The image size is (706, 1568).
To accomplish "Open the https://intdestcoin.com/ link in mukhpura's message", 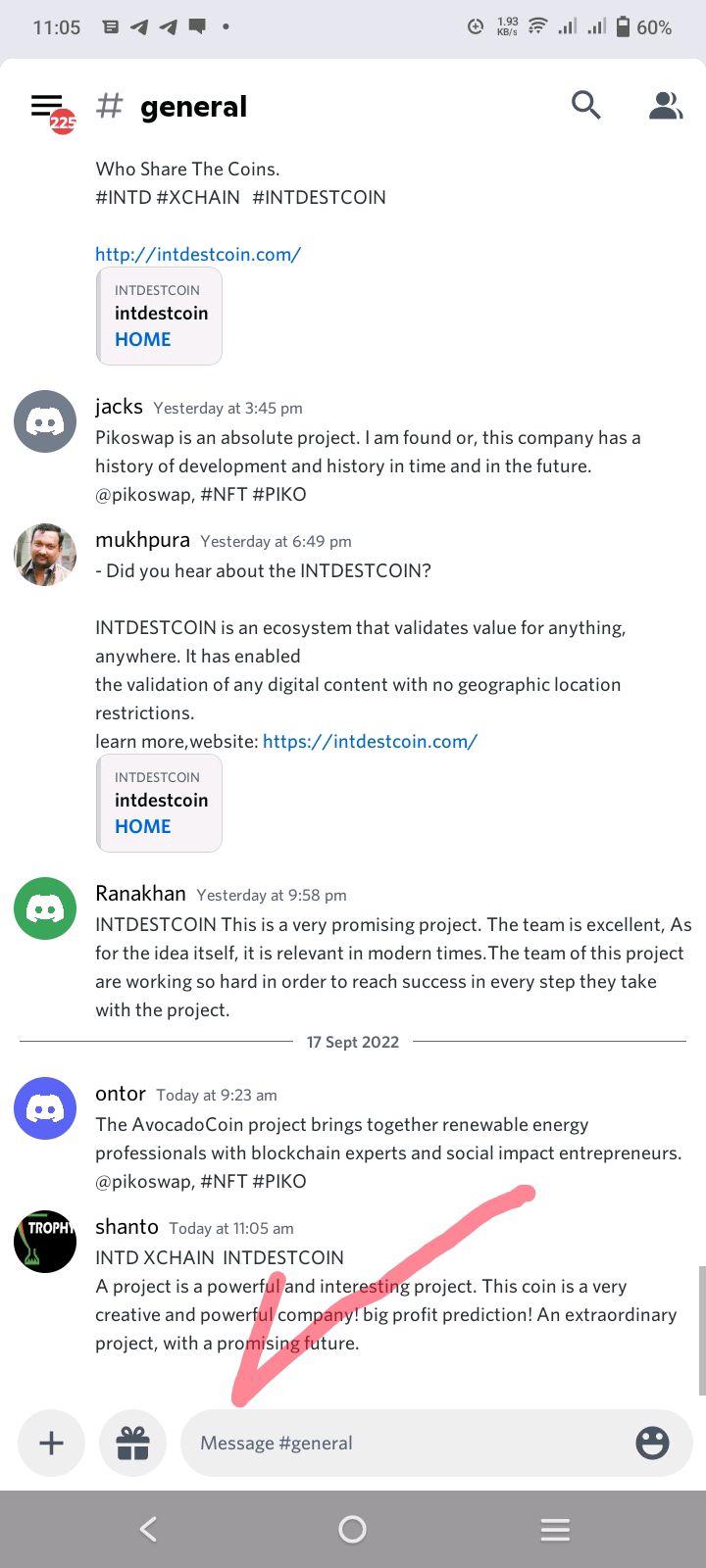I will [370, 741].
